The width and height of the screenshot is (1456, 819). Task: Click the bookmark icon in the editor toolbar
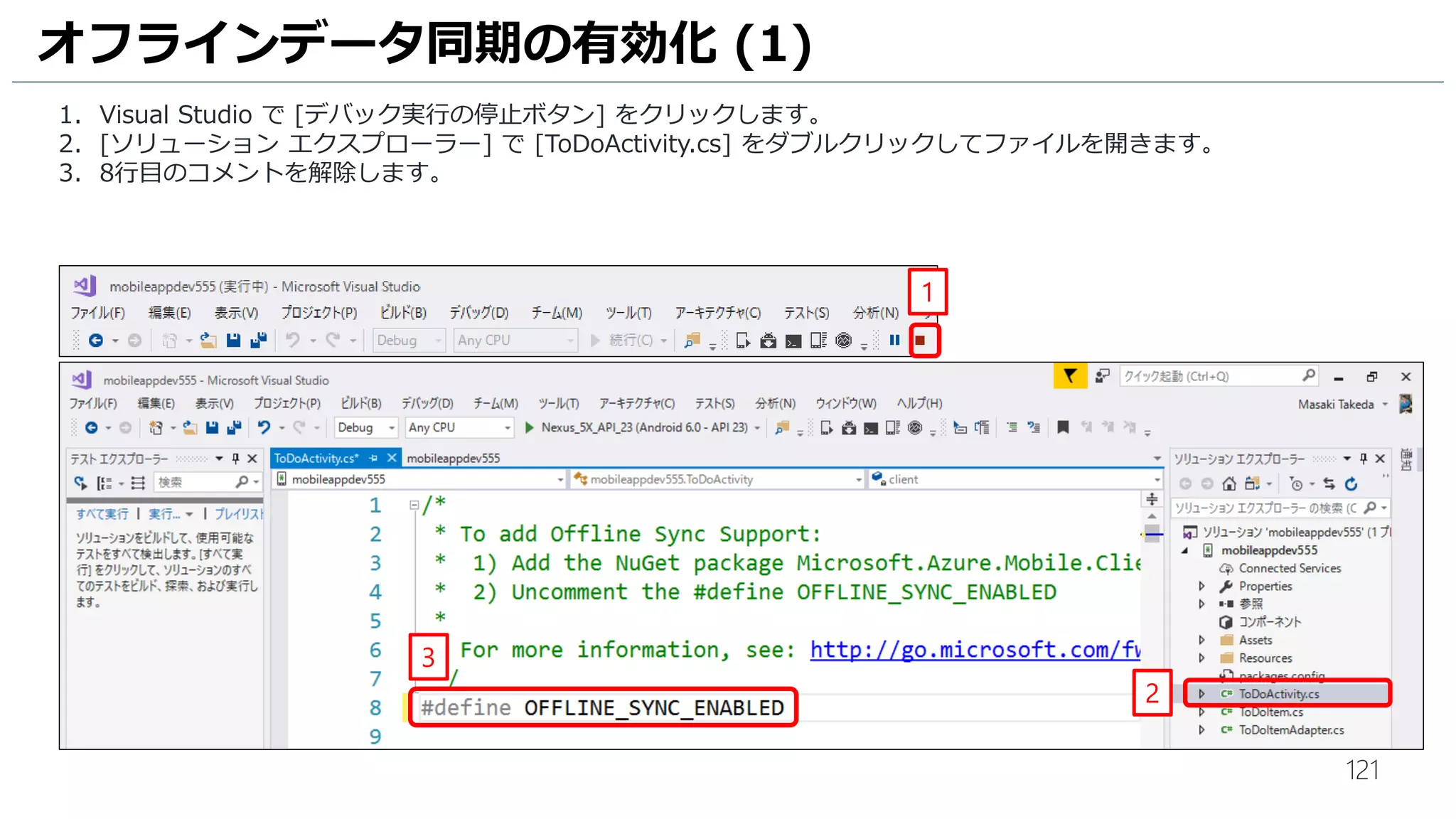(x=1063, y=427)
